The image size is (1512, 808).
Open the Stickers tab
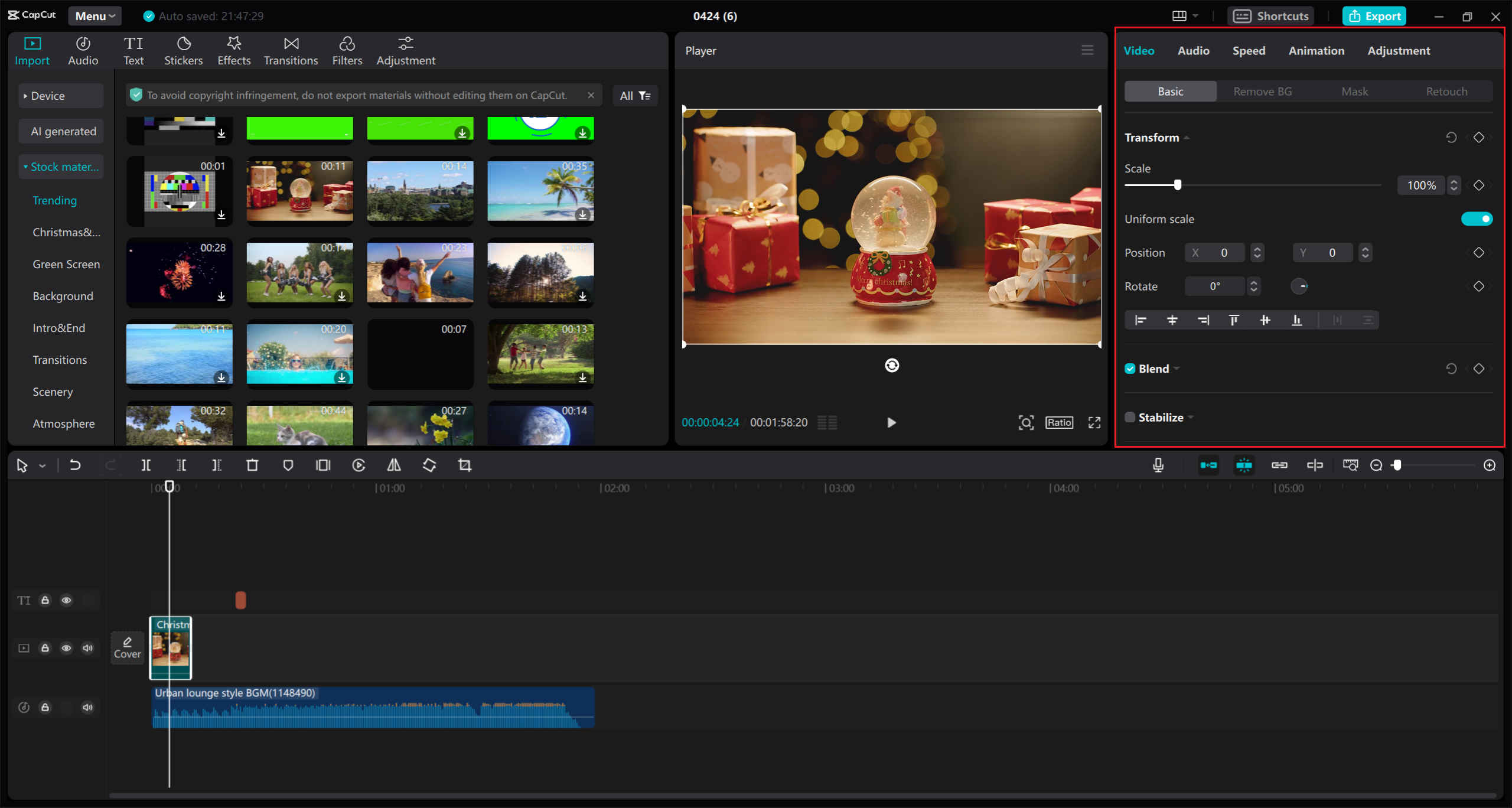pyautogui.click(x=184, y=51)
